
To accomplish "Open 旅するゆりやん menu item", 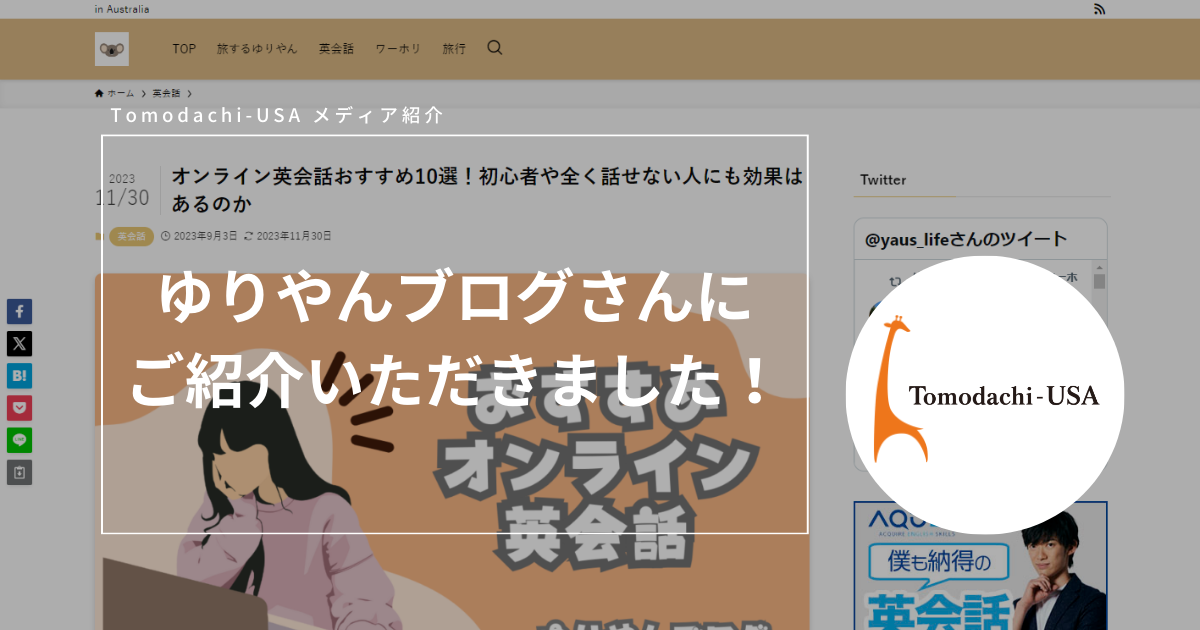I will click(257, 48).
